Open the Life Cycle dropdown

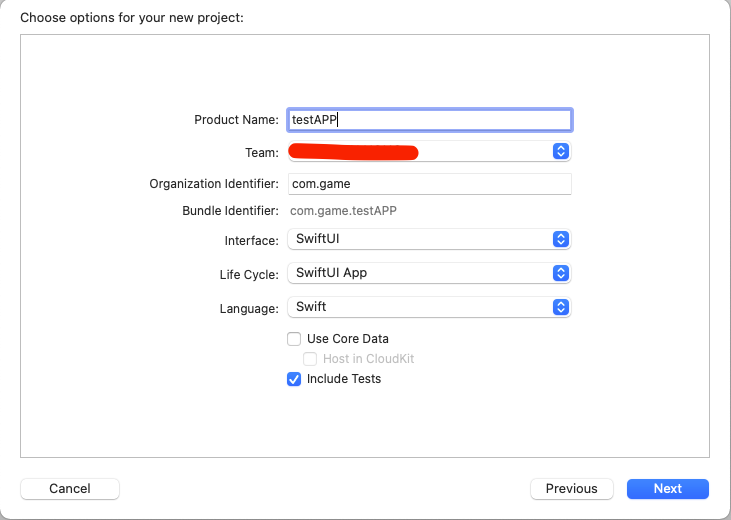coord(429,273)
